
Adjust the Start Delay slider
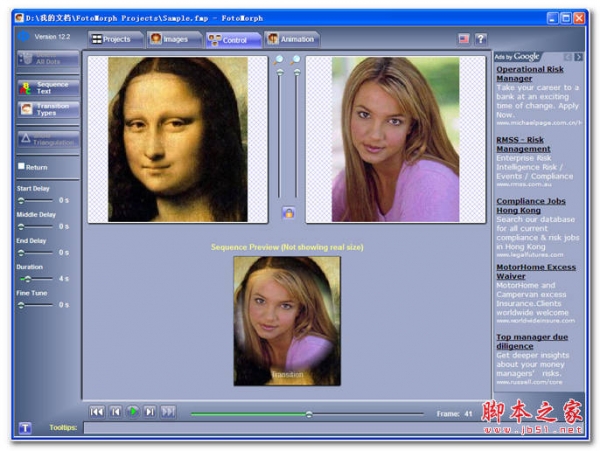click(x=36, y=200)
